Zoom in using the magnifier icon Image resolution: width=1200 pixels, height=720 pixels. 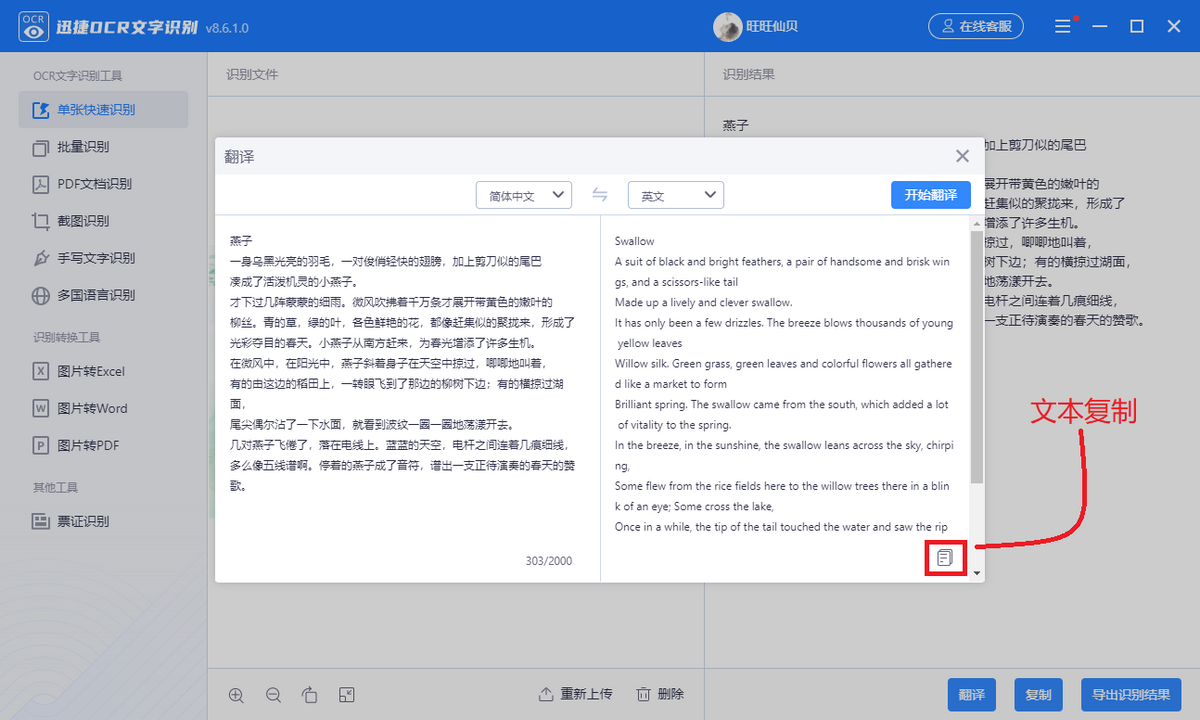coord(236,694)
